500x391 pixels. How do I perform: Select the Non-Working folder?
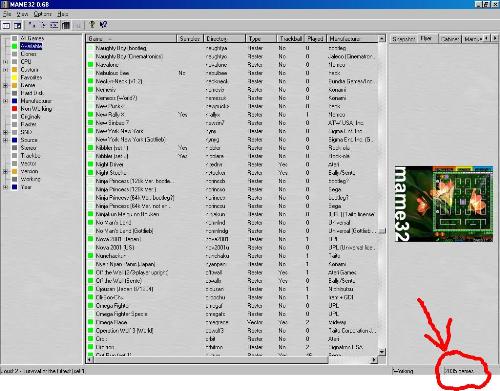click(36, 109)
